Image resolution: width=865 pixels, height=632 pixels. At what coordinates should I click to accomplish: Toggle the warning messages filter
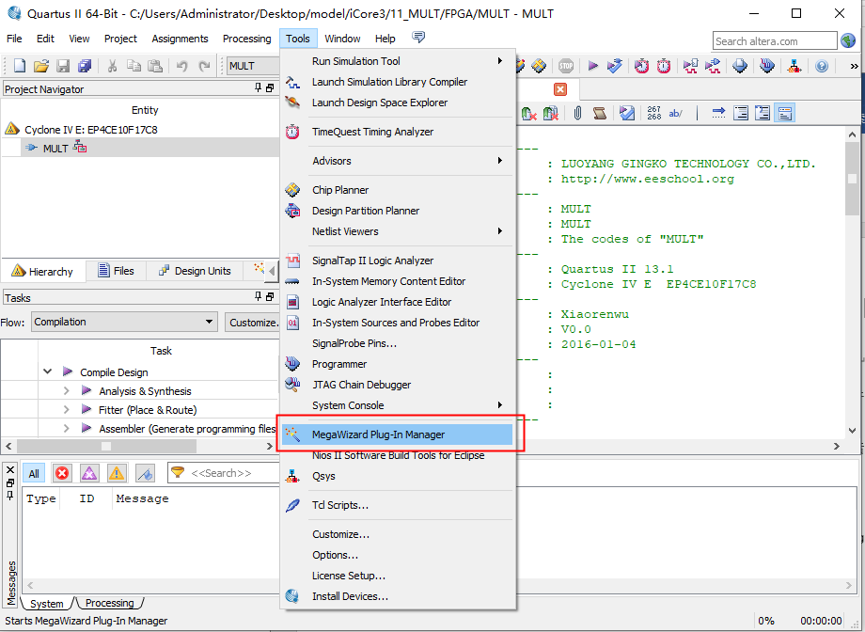117,473
